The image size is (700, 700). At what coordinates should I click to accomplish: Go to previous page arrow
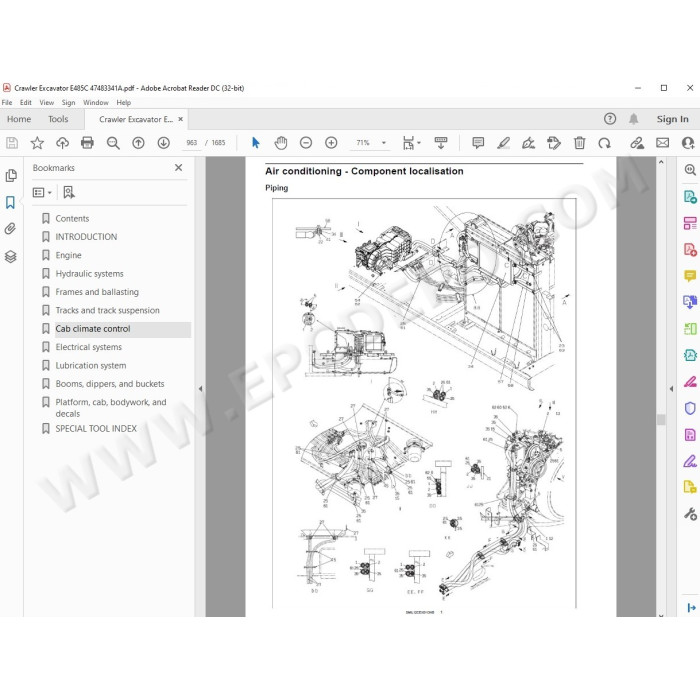coord(138,143)
